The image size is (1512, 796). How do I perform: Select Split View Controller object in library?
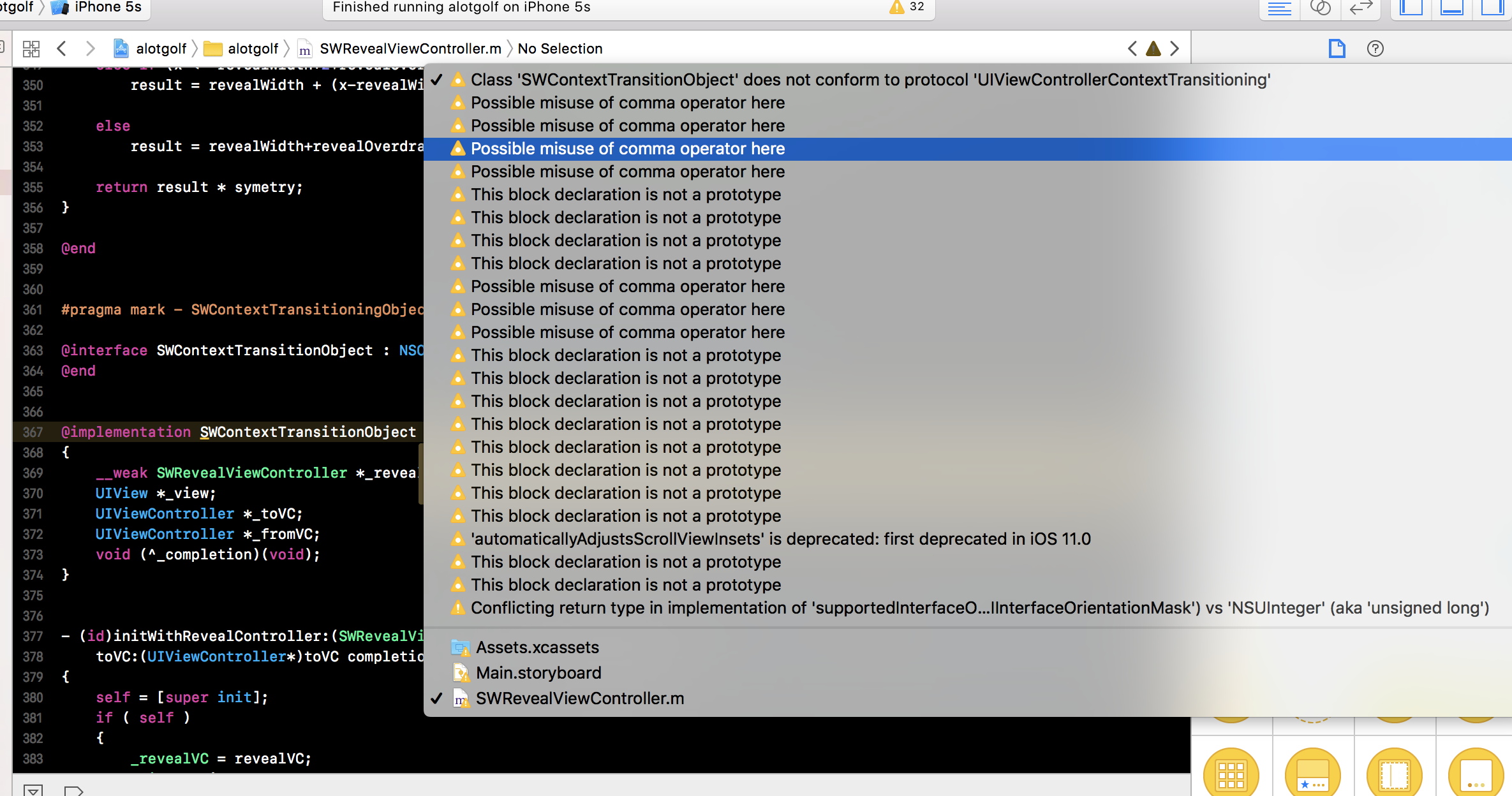1395,773
